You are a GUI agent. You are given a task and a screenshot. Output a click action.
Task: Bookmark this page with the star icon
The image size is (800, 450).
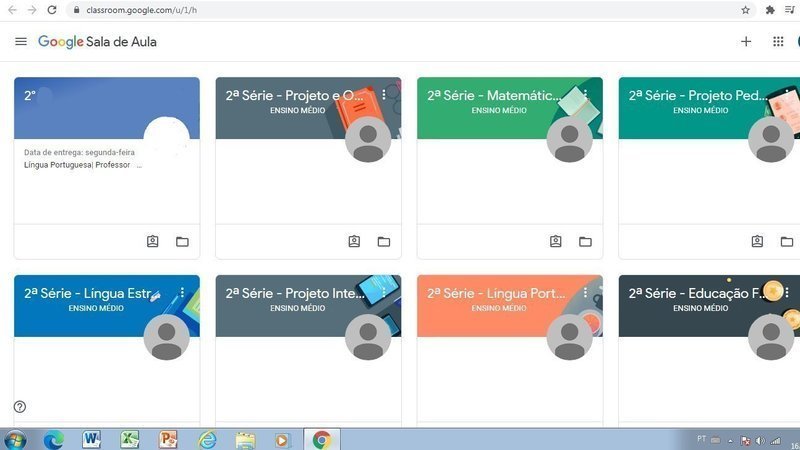click(745, 10)
